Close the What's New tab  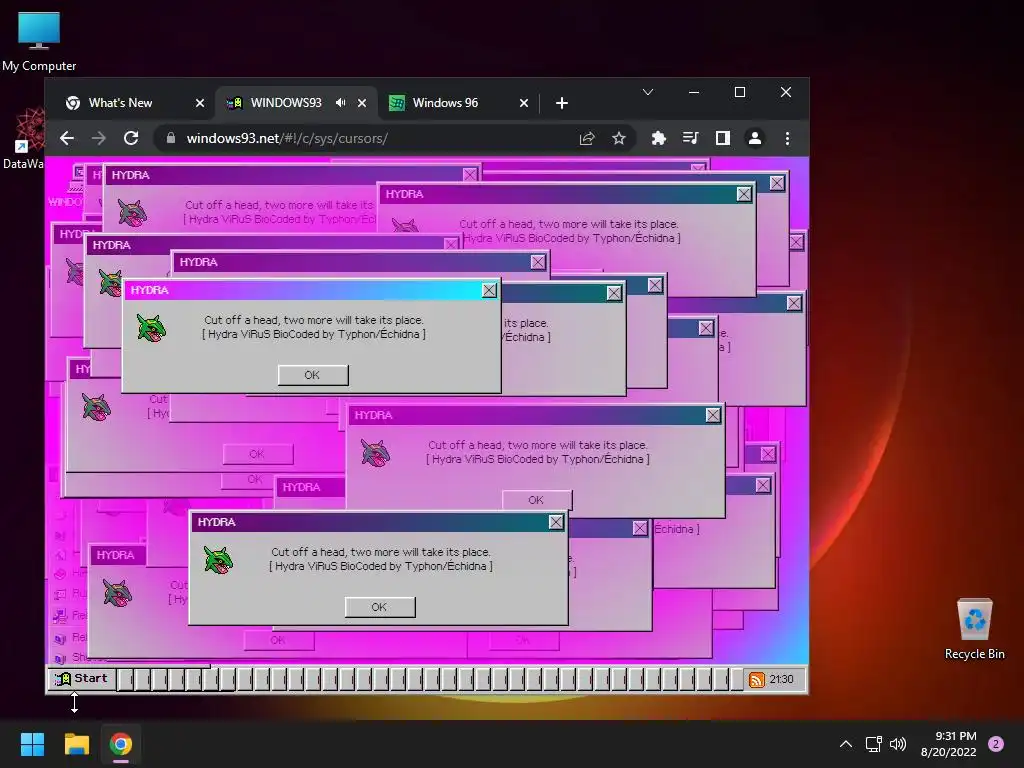[x=200, y=103]
